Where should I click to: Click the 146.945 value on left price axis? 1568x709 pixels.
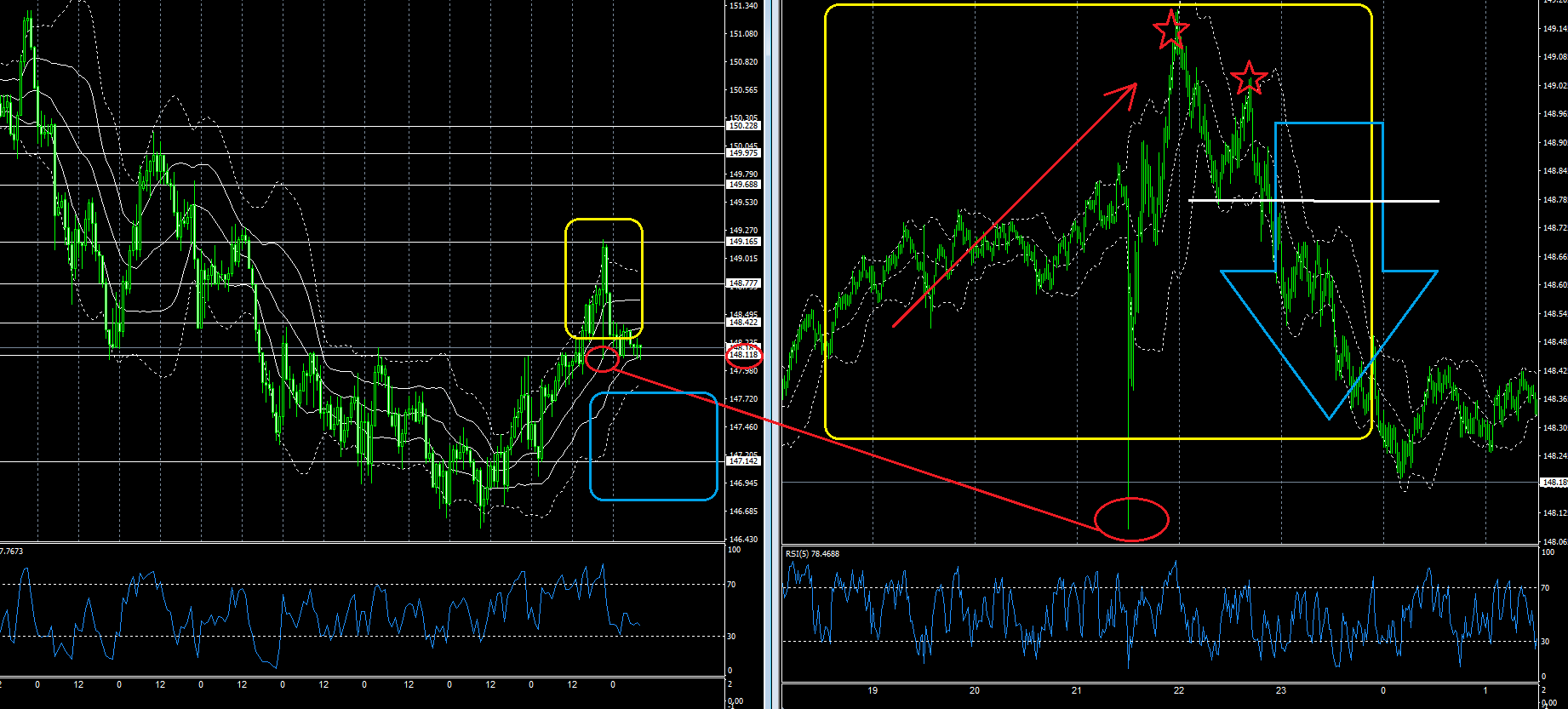click(x=743, y=483)
